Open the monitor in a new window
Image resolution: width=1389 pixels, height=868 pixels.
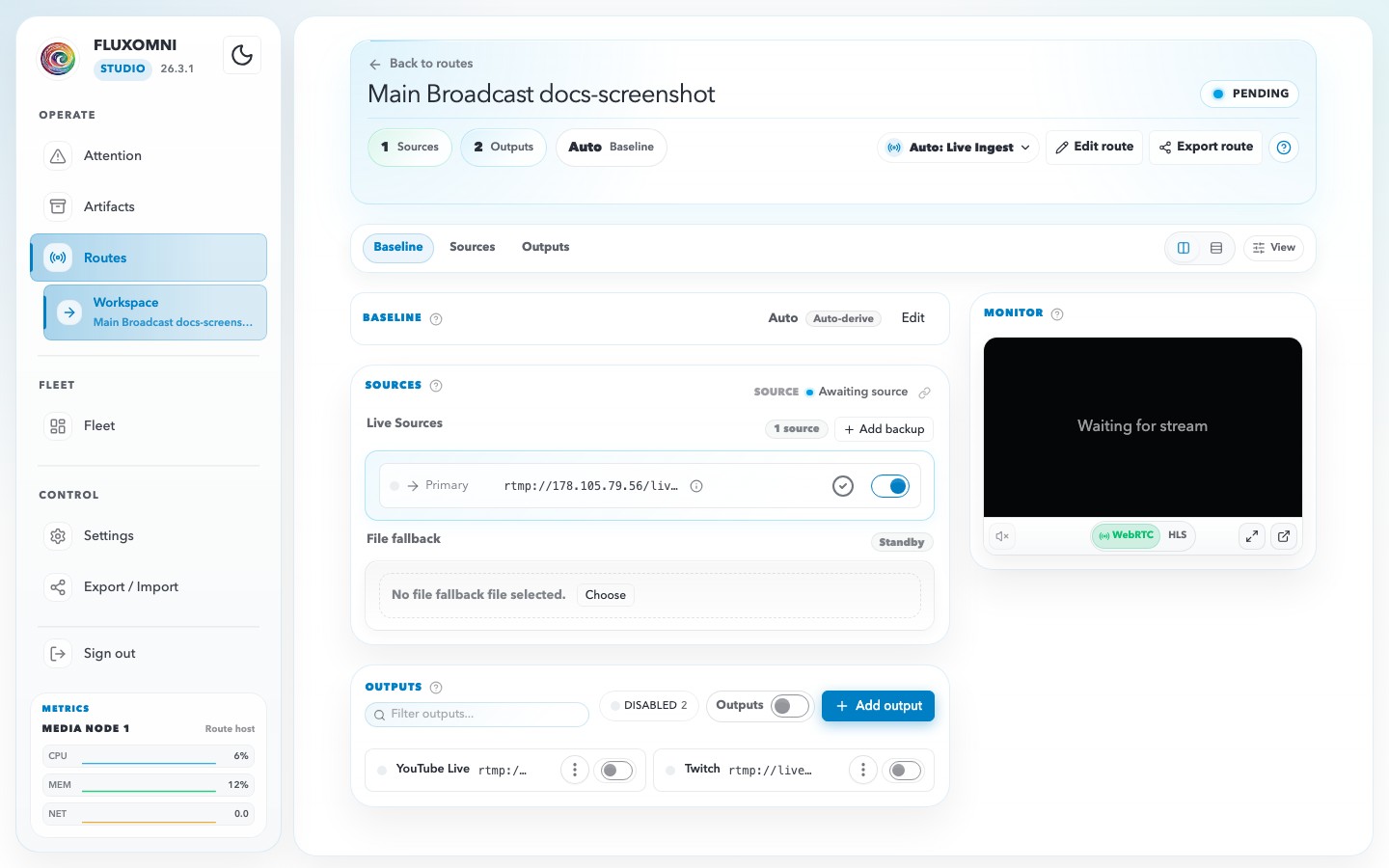pos(1284,536)
